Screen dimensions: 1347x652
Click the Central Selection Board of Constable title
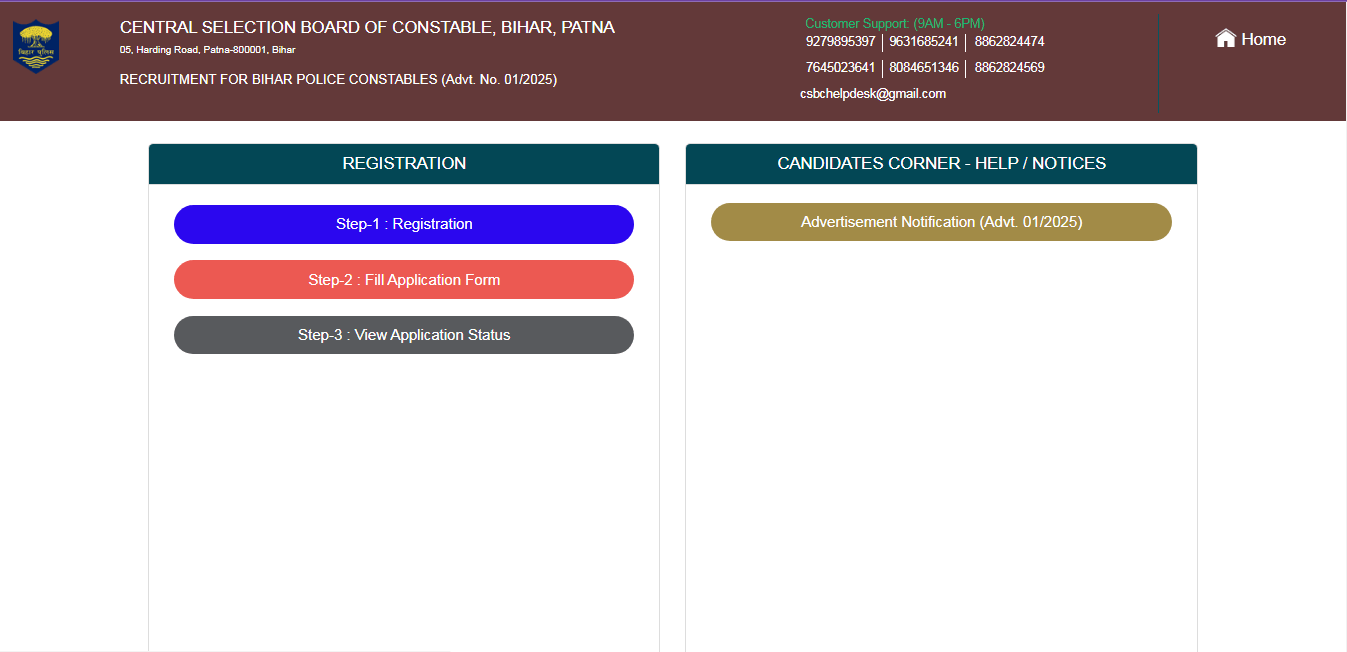point(367,28)
